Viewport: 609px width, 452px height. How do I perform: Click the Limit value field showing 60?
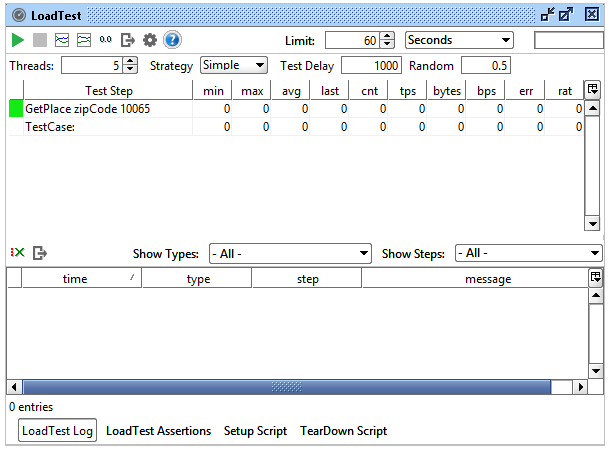[x=352, y=40]
